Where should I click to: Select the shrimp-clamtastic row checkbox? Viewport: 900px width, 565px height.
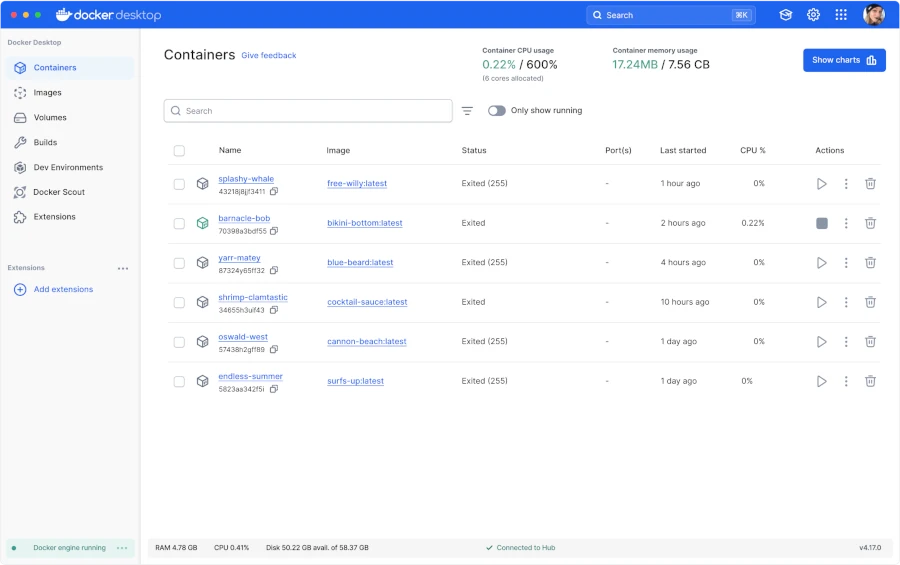click(179, 303)
